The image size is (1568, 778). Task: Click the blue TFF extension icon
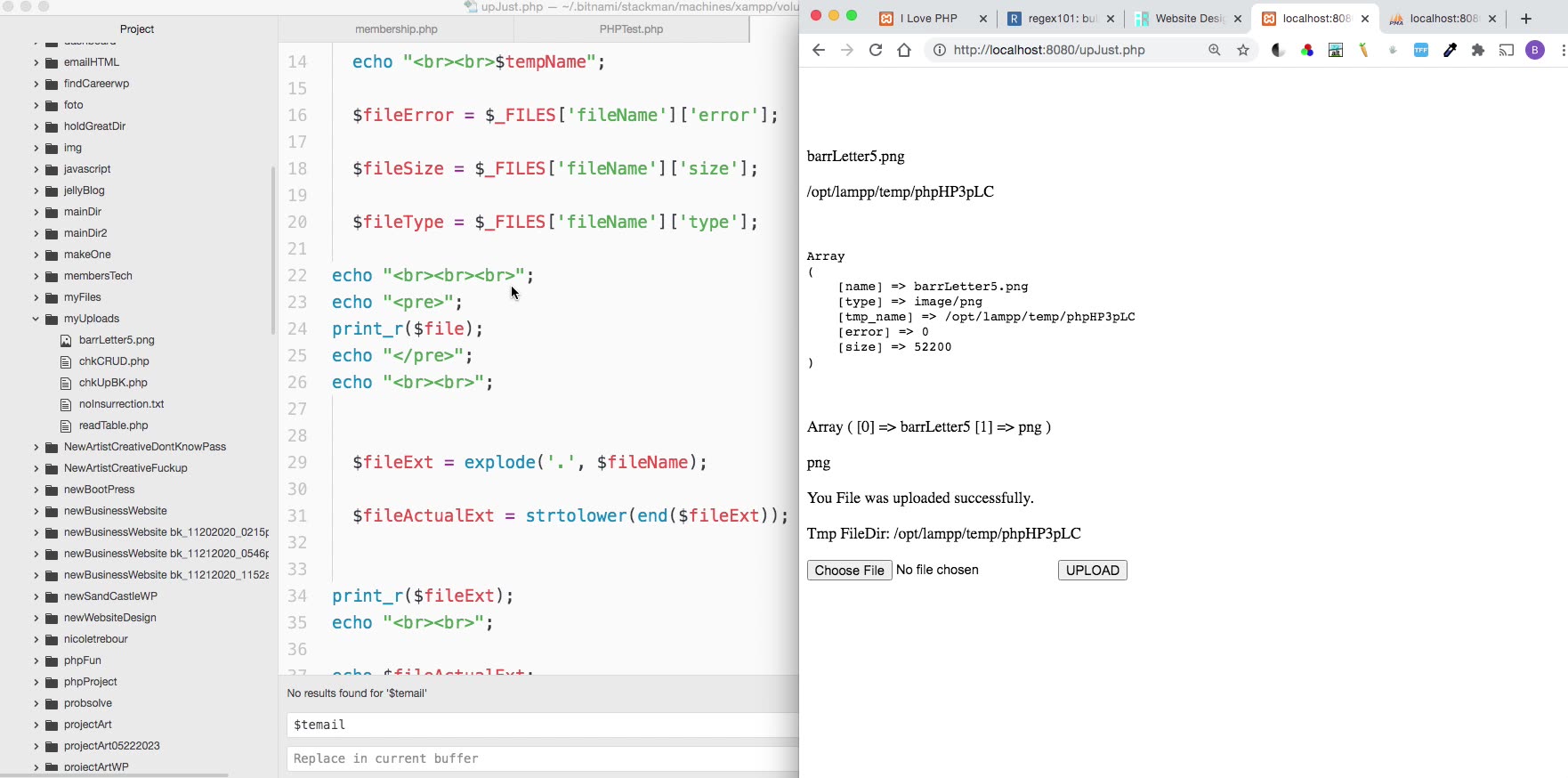1421,50
